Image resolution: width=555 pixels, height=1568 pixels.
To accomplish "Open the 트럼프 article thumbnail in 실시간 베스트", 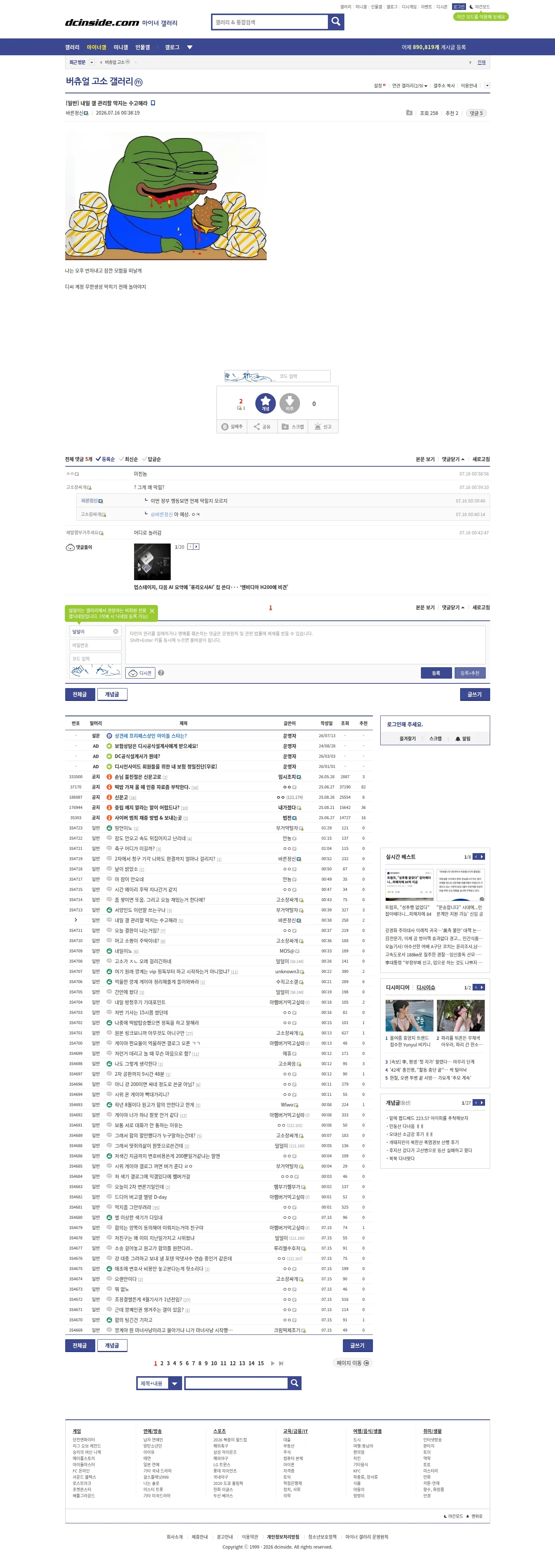I will [409, 884].
